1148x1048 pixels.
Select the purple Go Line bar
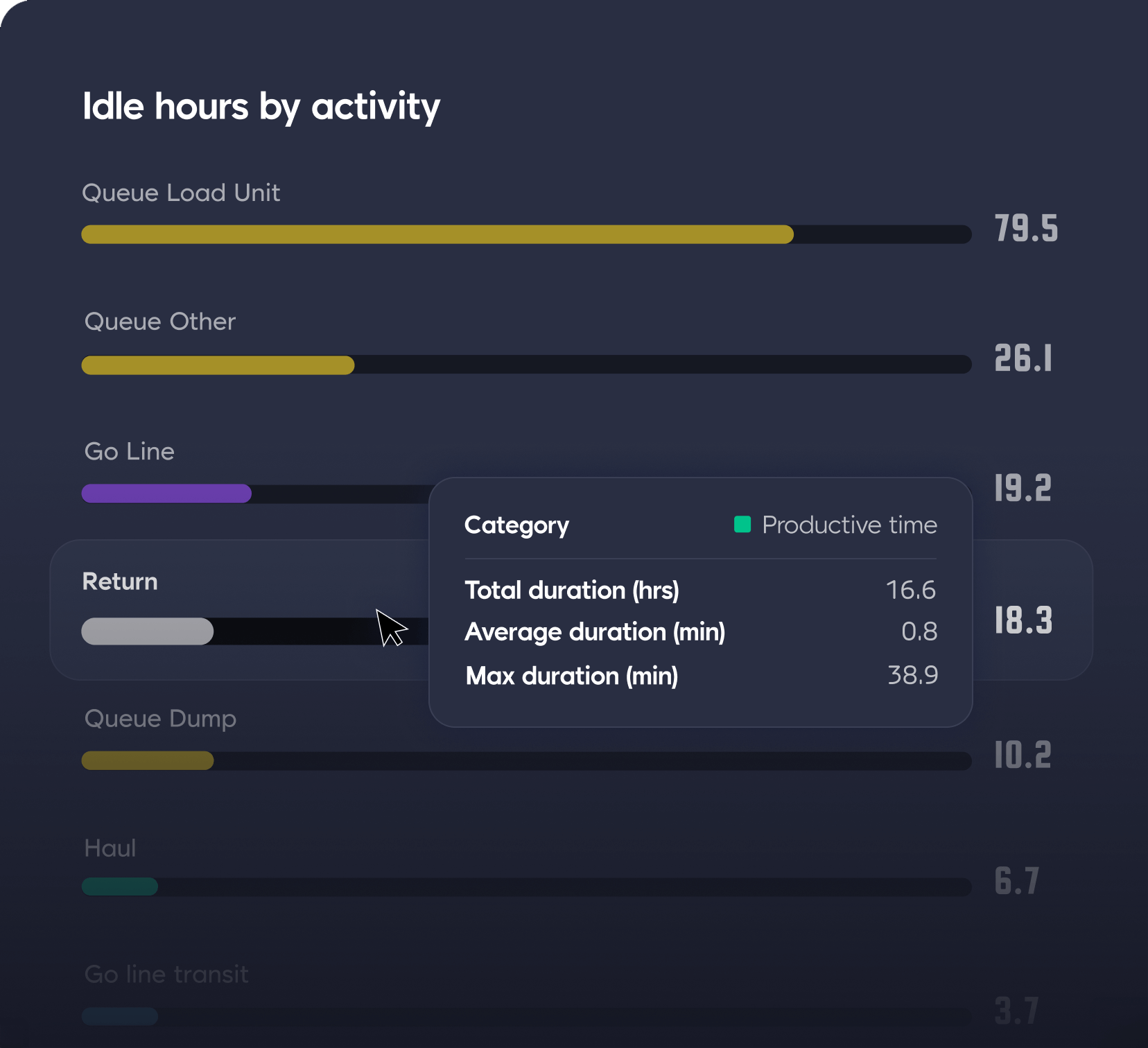coord(166,494)
